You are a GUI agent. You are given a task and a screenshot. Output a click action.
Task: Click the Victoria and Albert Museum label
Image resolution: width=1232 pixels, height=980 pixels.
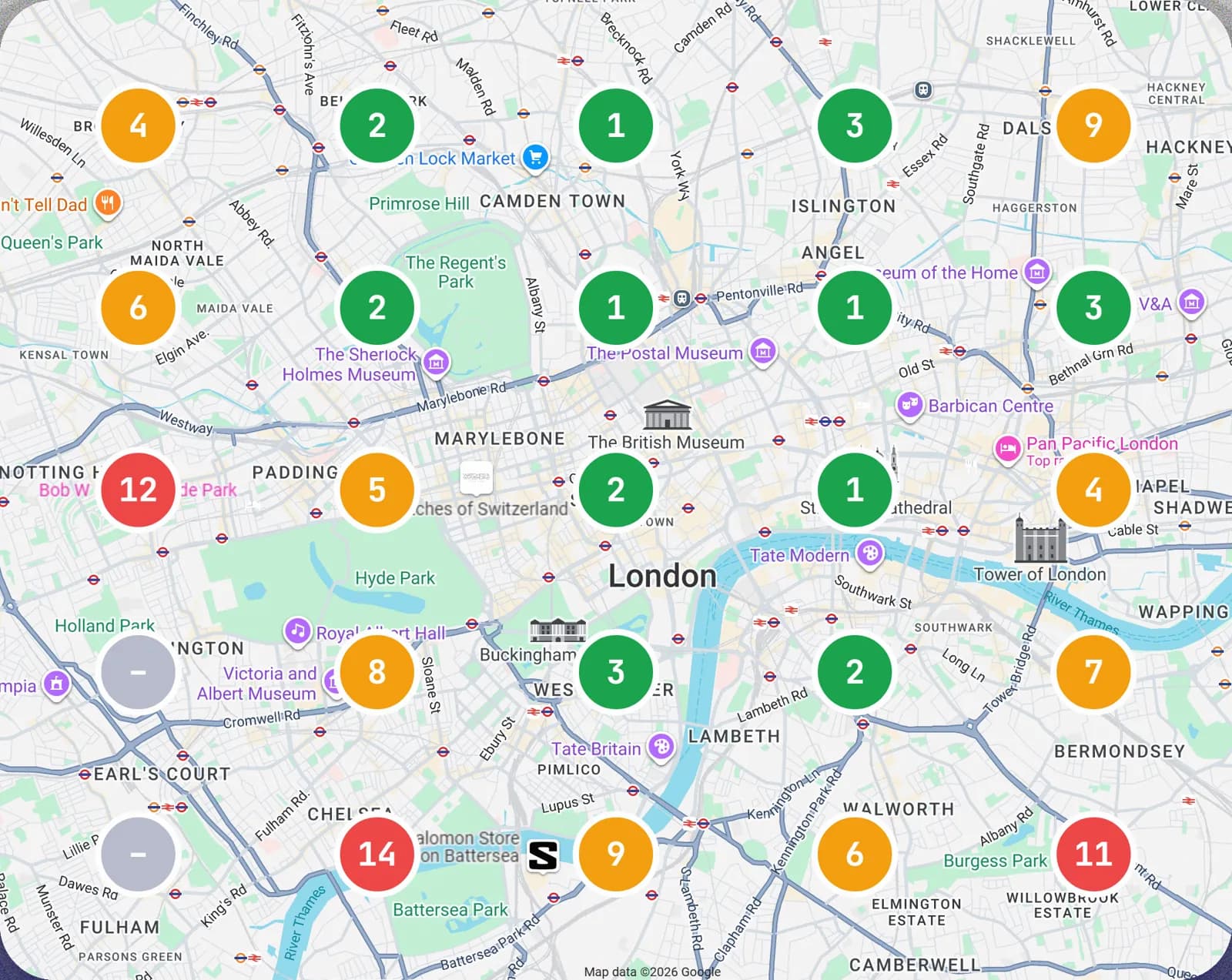pos(256,684)
